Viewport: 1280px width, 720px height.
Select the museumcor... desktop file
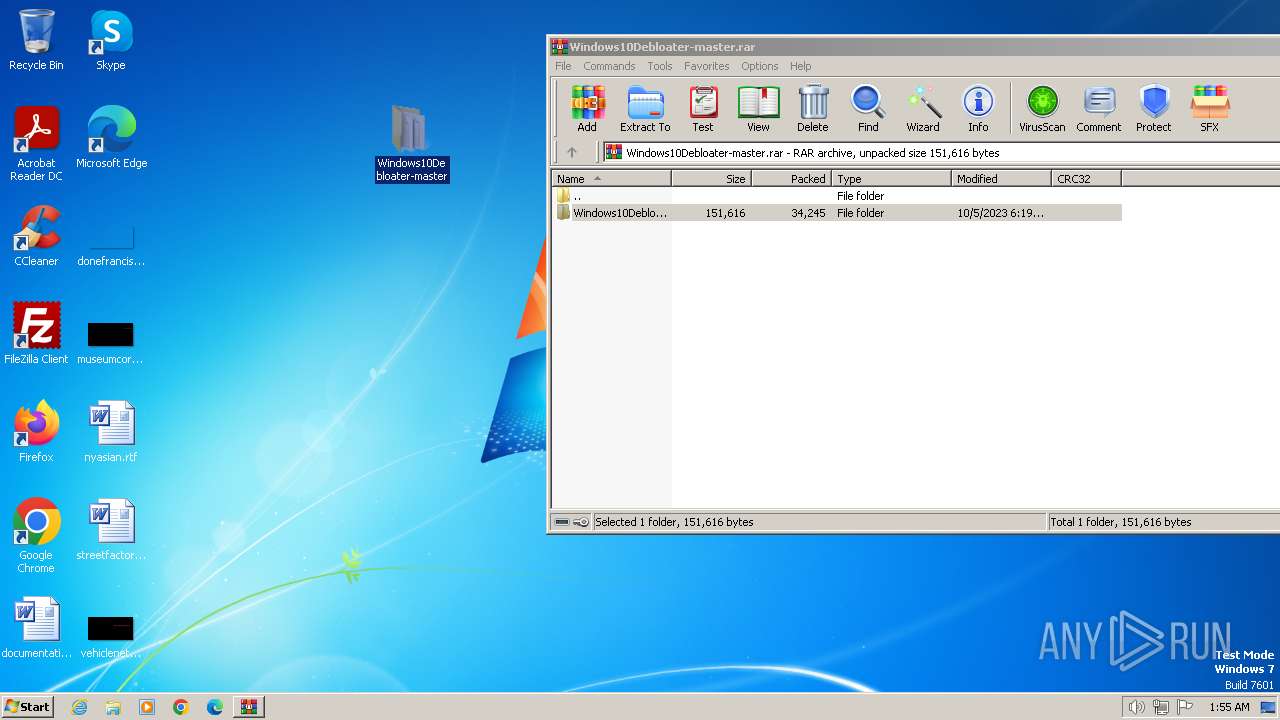[x=111, y=342]
